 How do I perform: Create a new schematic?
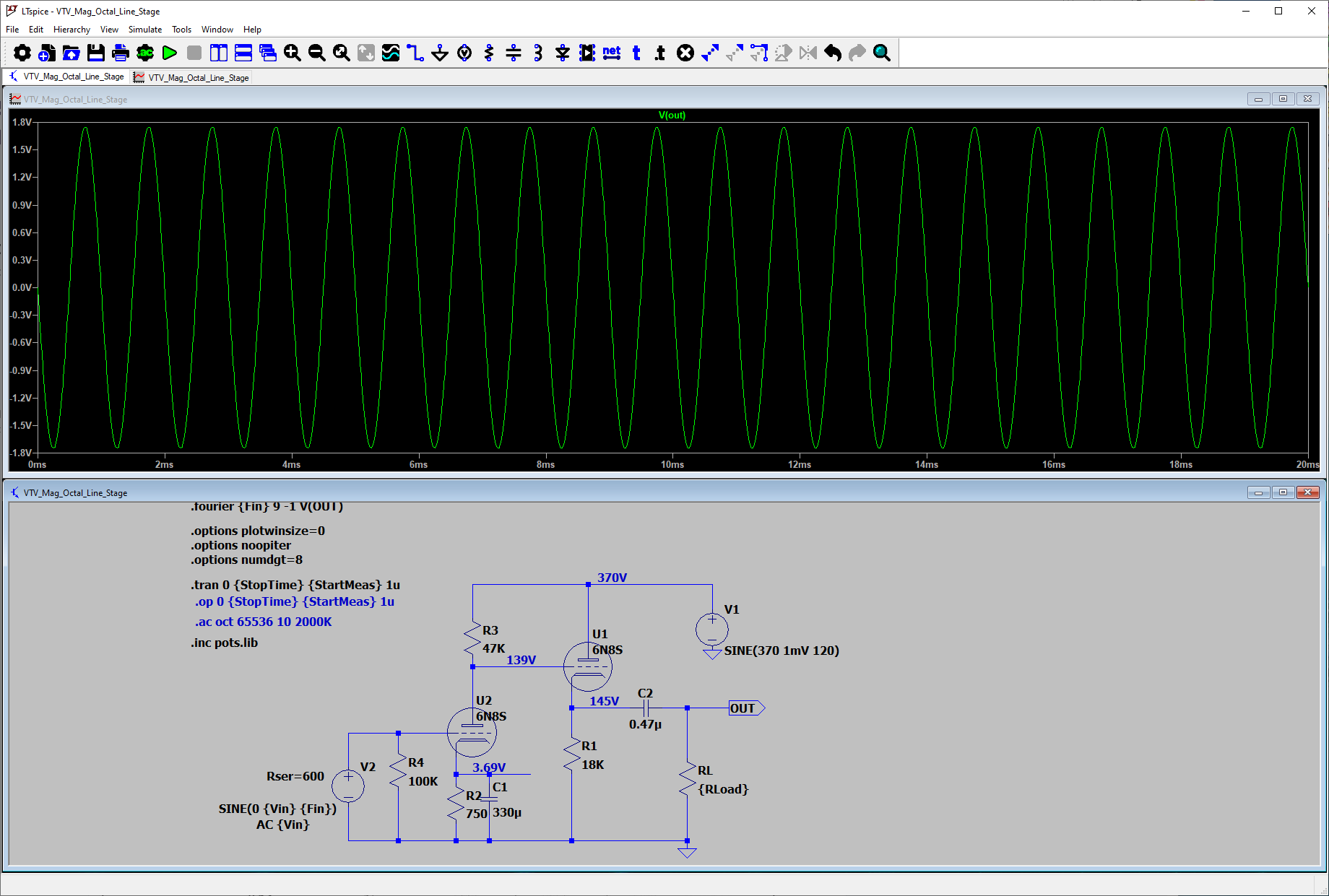pos(47,53)
